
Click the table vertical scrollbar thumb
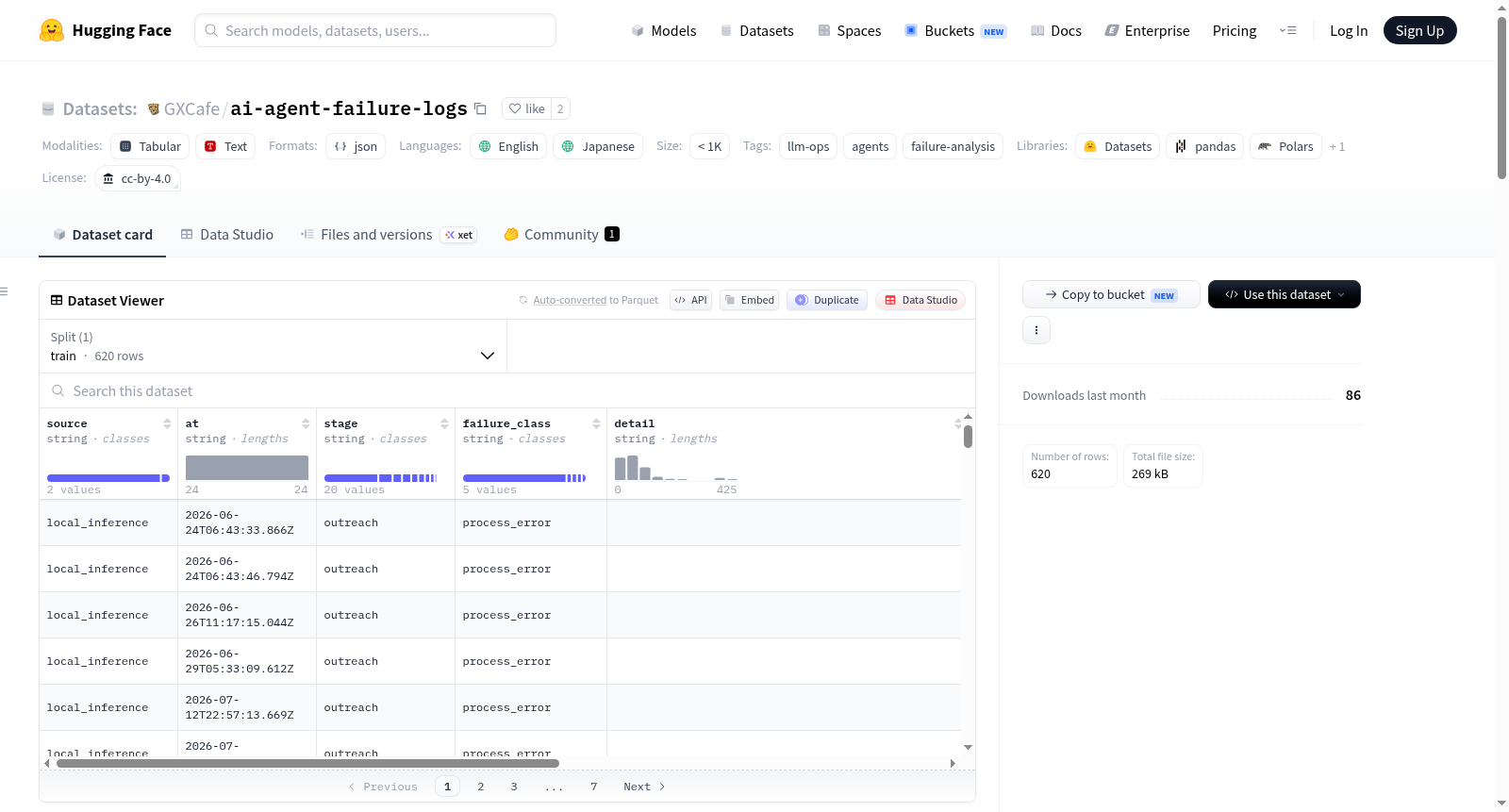click(968, 437)
